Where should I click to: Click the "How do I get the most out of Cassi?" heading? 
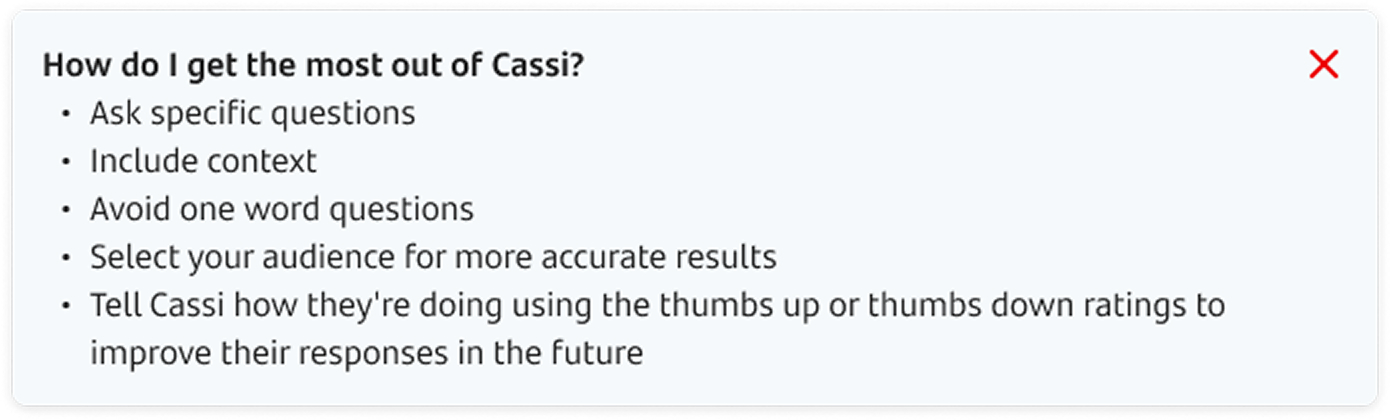314,67
